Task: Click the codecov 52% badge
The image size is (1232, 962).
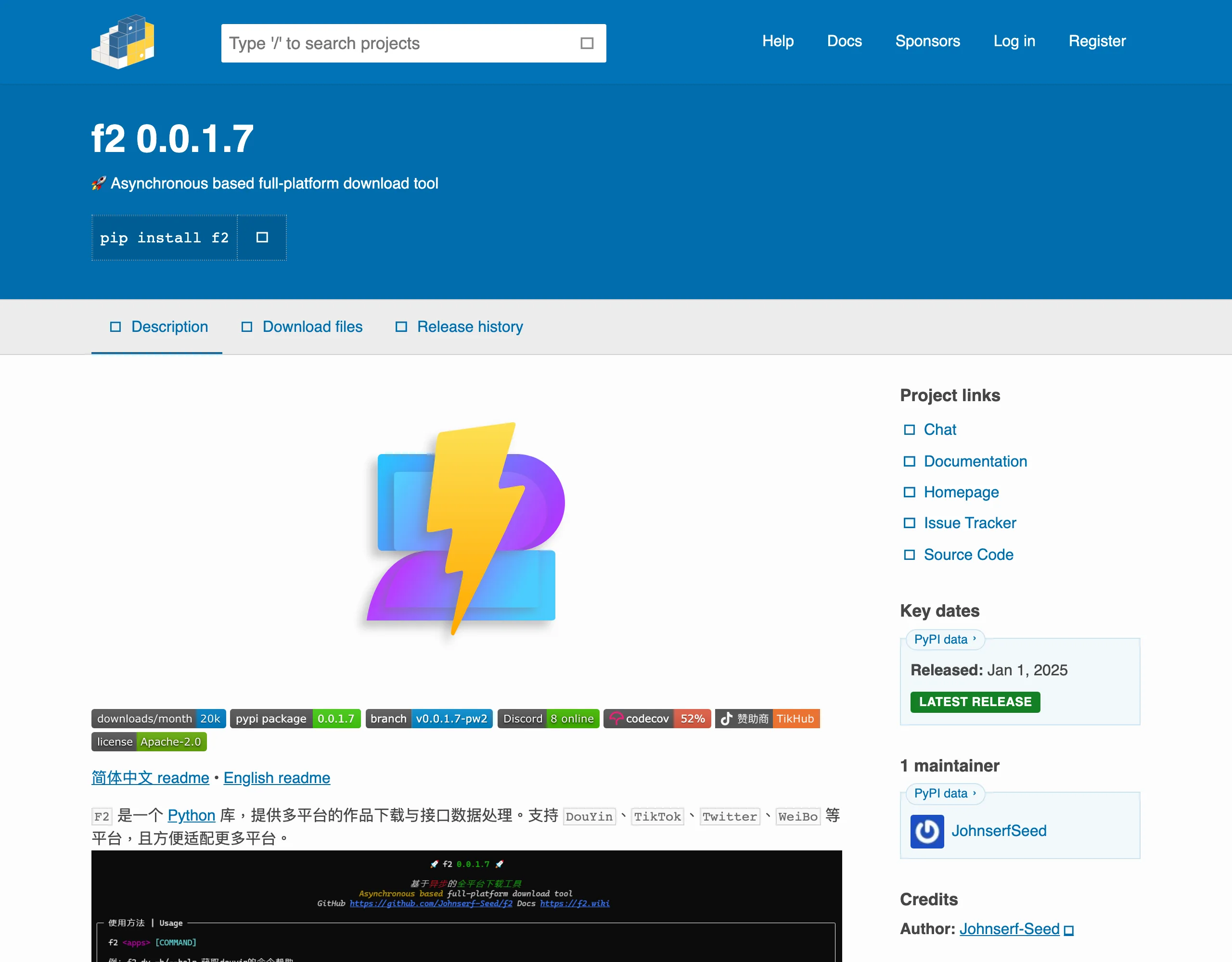Action: (657, 719)
